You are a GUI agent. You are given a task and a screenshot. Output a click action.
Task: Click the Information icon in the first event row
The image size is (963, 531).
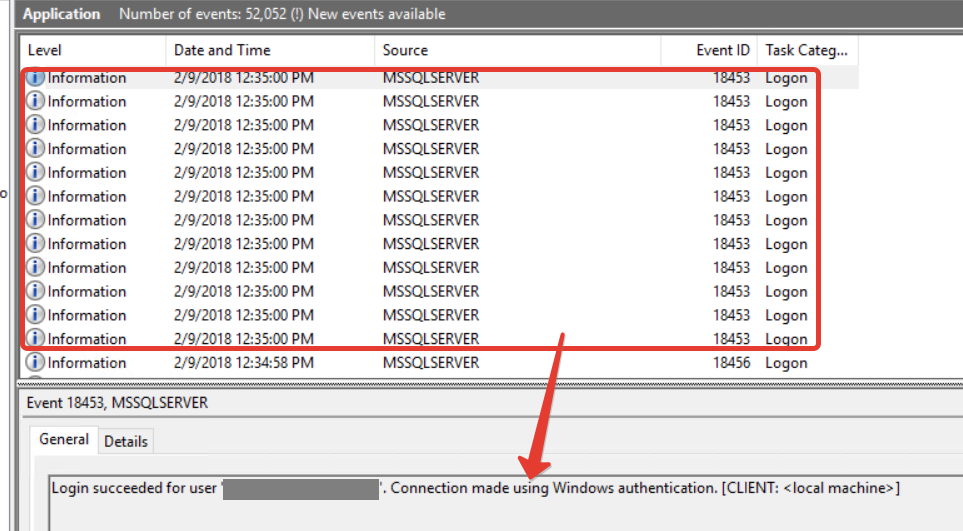pos(36,78)
